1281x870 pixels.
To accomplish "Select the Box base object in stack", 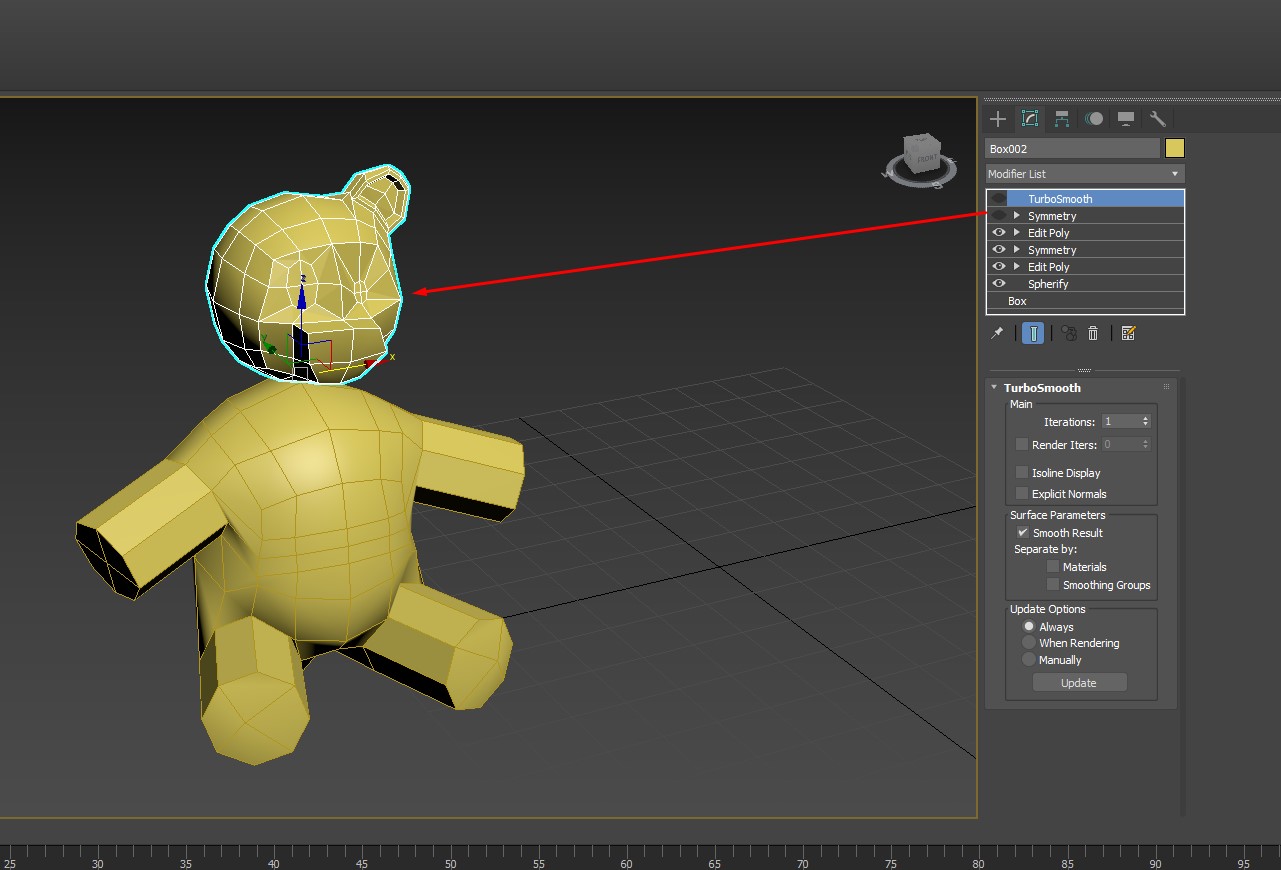I will (1017, 301).
